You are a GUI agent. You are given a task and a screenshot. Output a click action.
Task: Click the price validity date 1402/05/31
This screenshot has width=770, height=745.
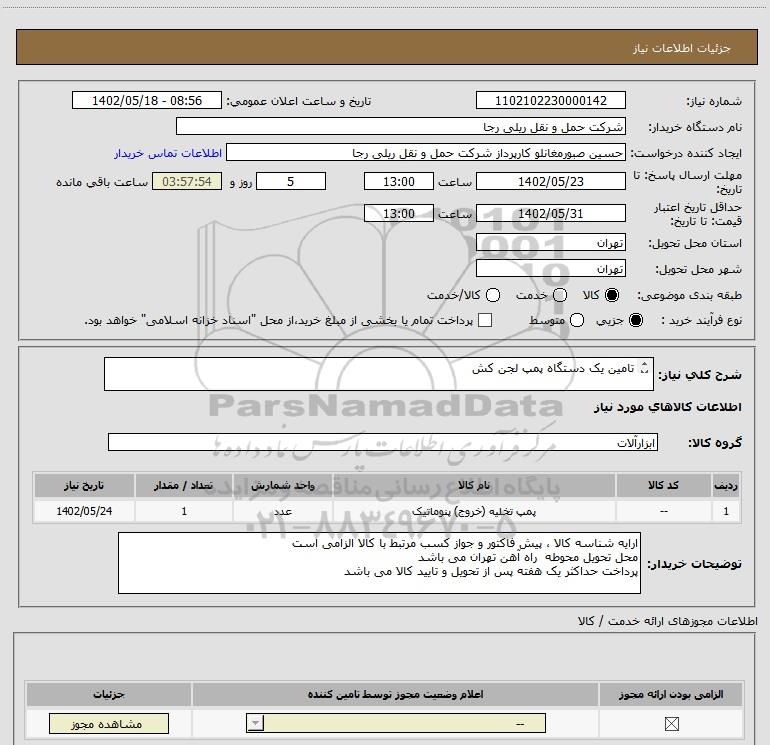pos(550,213)
